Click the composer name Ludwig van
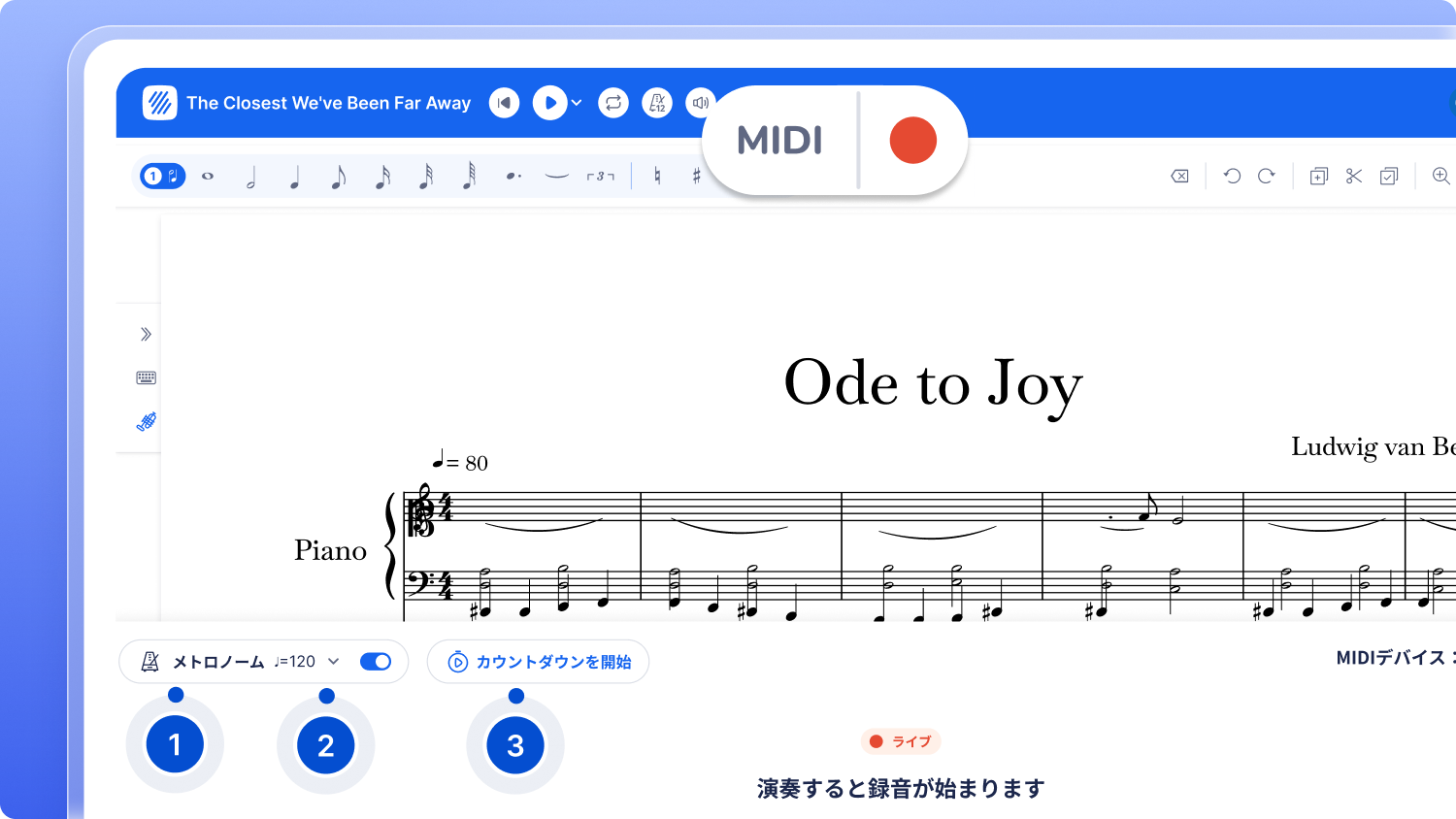Viewport: 1456px width, 819px height. click(1373, 446)
